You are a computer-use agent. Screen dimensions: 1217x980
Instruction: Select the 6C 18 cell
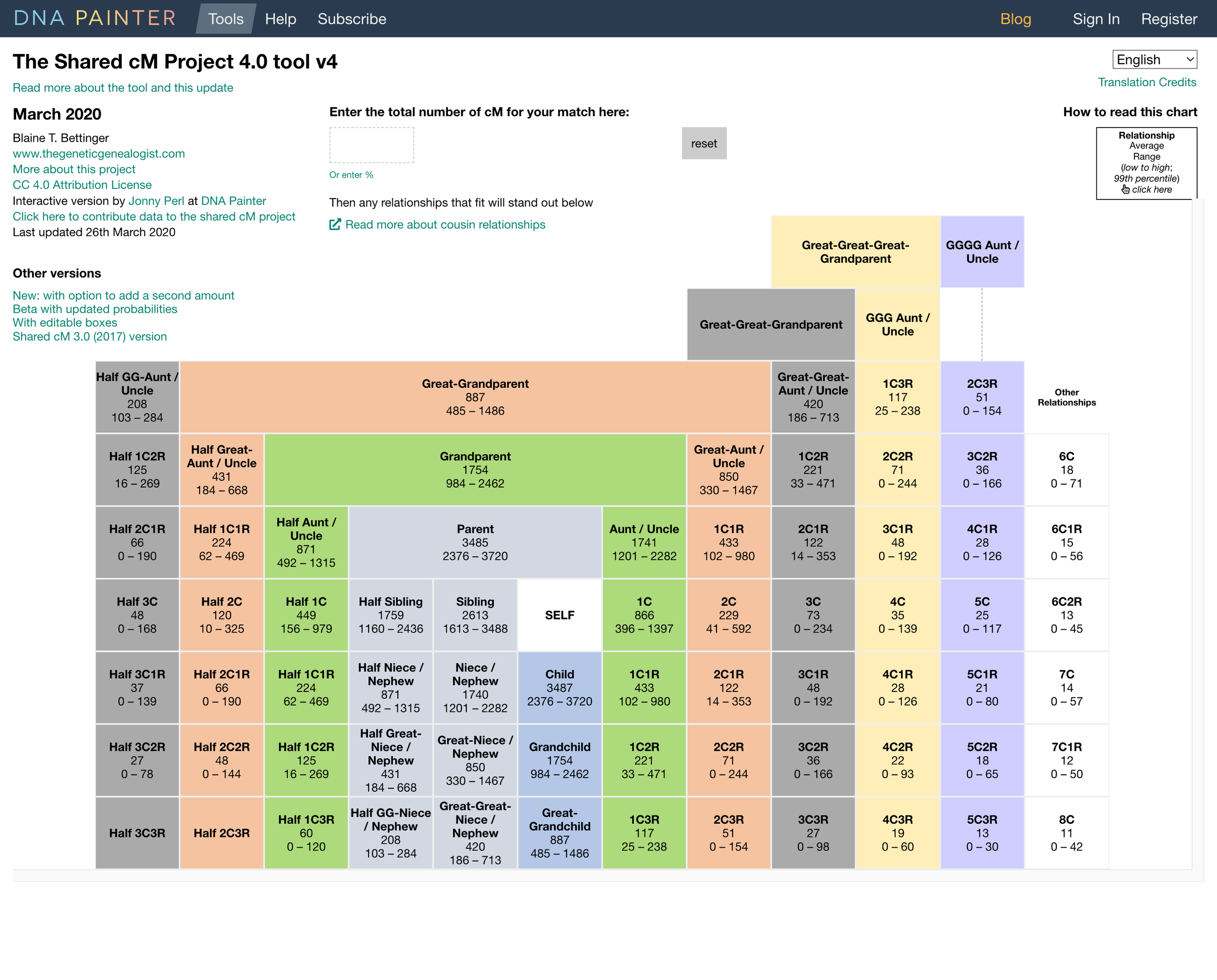click(1066, 470)
